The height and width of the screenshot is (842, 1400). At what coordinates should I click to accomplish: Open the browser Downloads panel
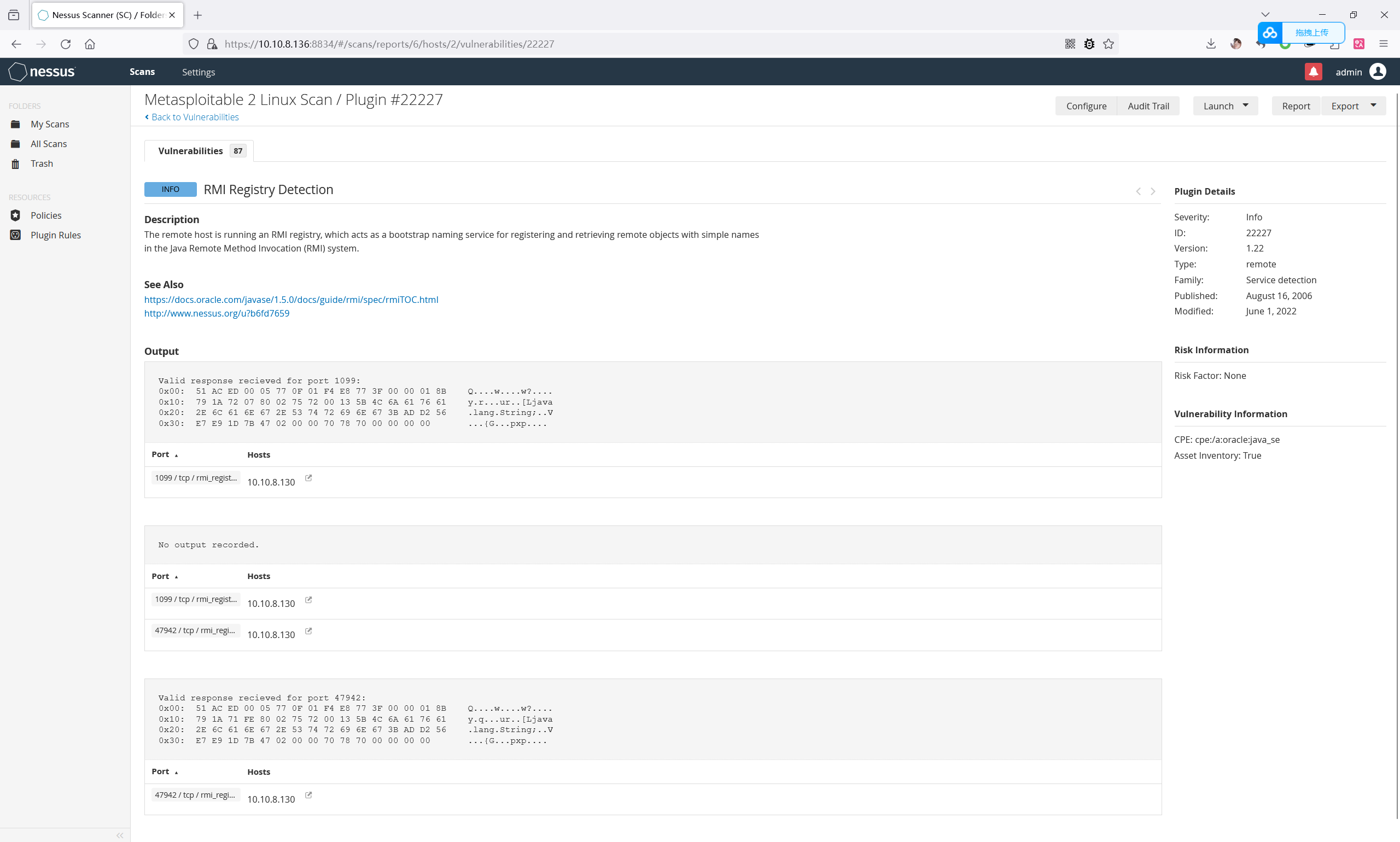1211,44
